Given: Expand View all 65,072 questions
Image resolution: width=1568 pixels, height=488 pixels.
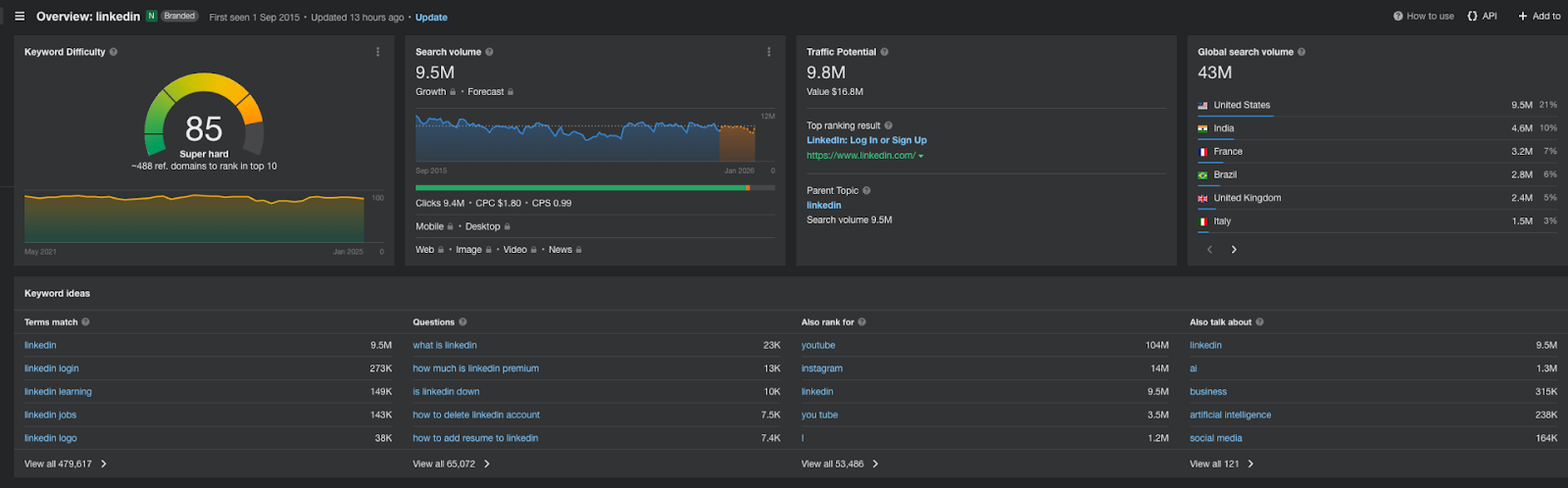Looking at the screenshot, I should pyautogui.click(x=452, y=464).
